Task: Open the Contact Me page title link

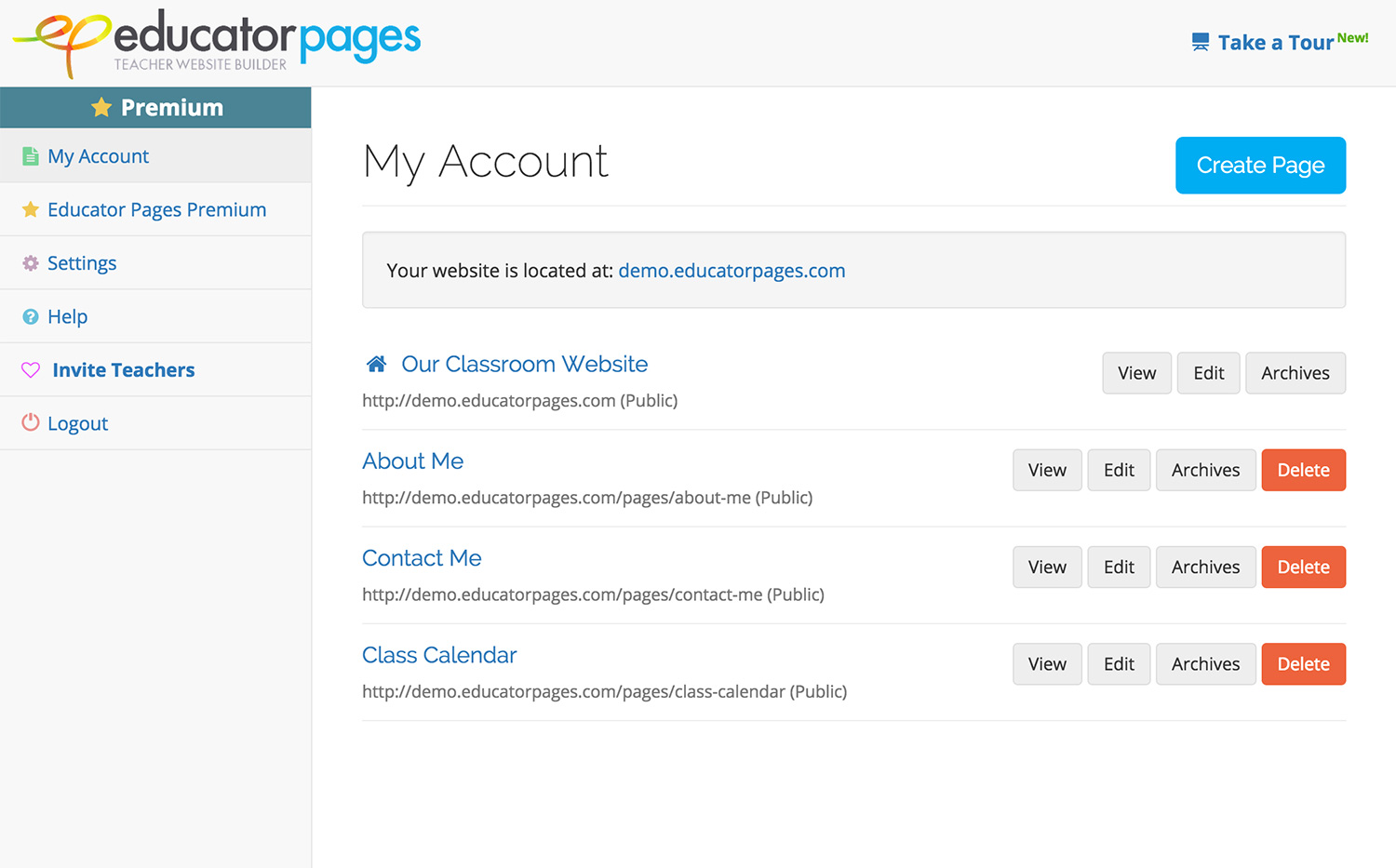Action: pos(422,558)
